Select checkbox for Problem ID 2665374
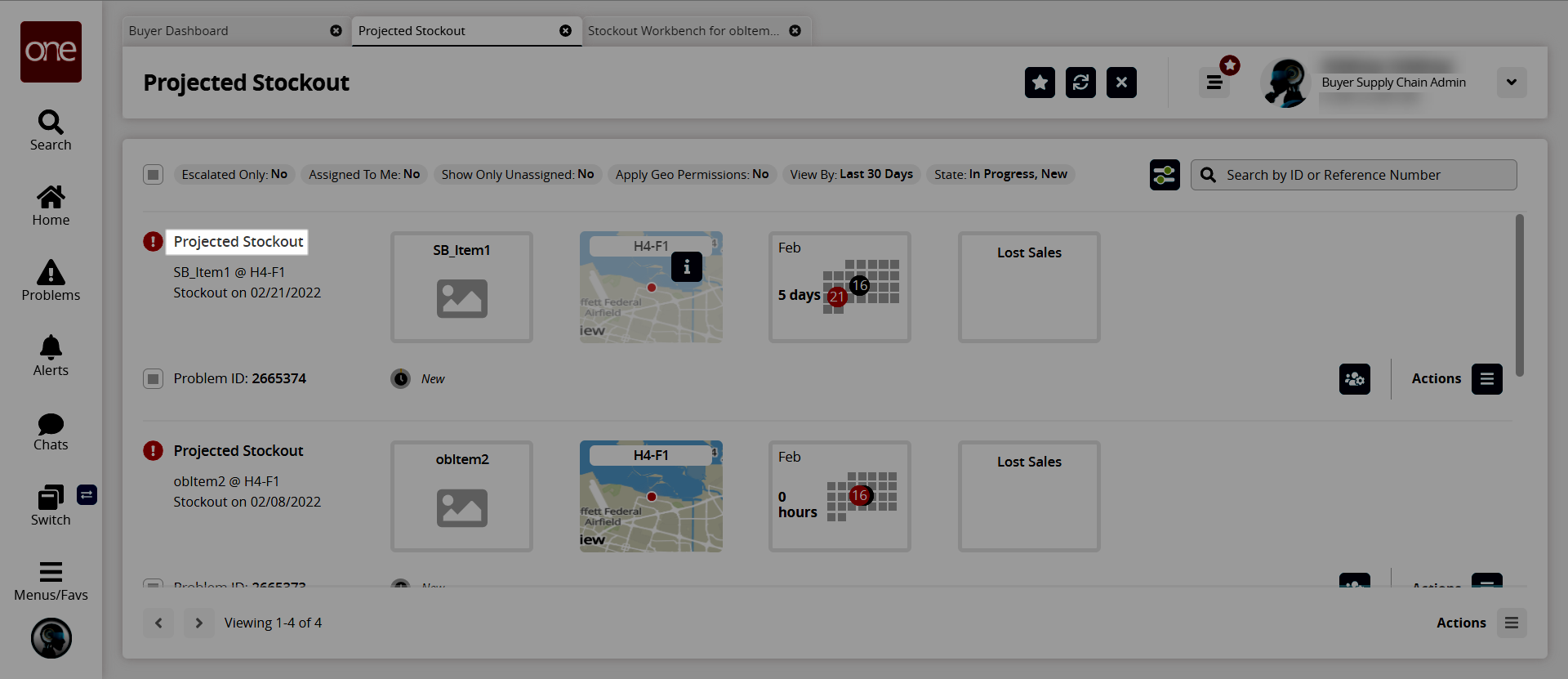The width and height of the screenshot is (1568, 679). [x=153, y=379]
